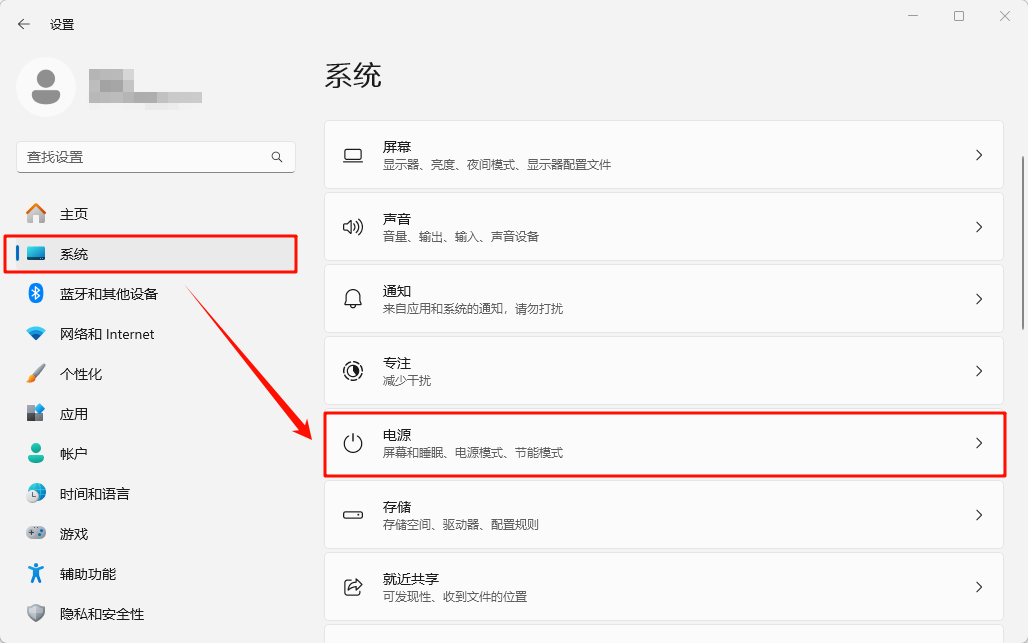Click the back arrow in title bar
This screenshot has height=643, width=1028.
pos(24,24)
